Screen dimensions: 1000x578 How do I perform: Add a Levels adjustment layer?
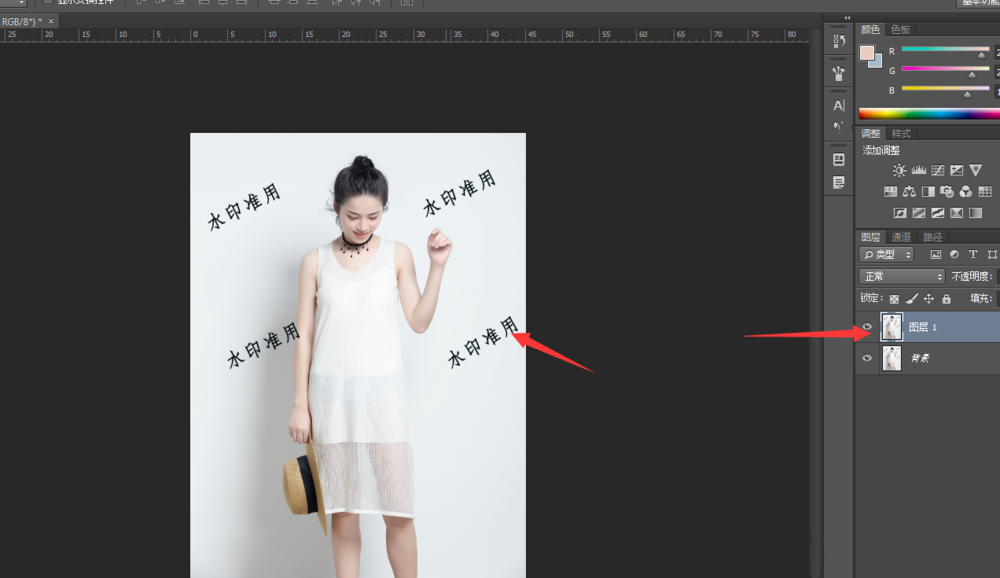point(918,171)
